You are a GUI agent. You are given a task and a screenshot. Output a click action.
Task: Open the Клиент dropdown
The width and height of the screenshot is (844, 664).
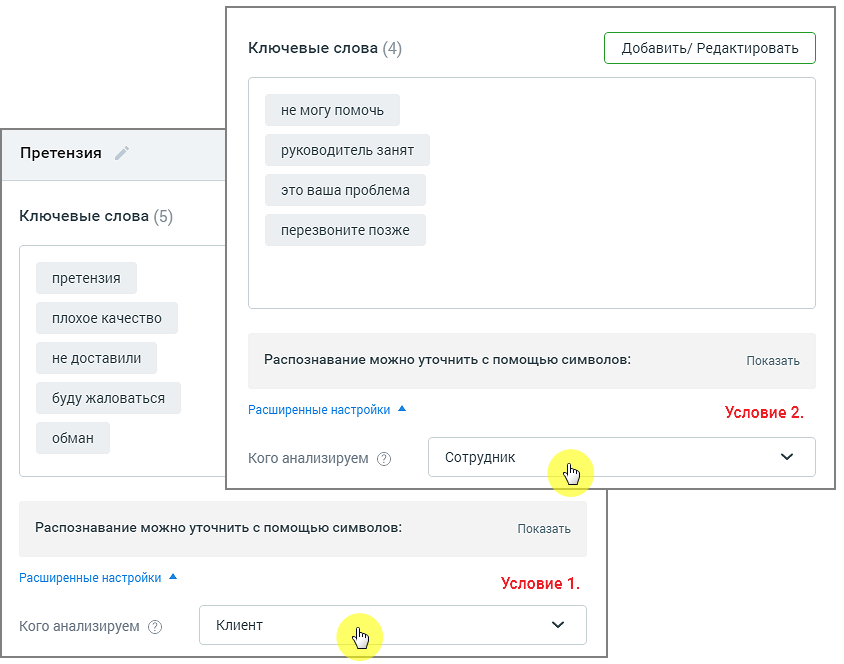393,625
